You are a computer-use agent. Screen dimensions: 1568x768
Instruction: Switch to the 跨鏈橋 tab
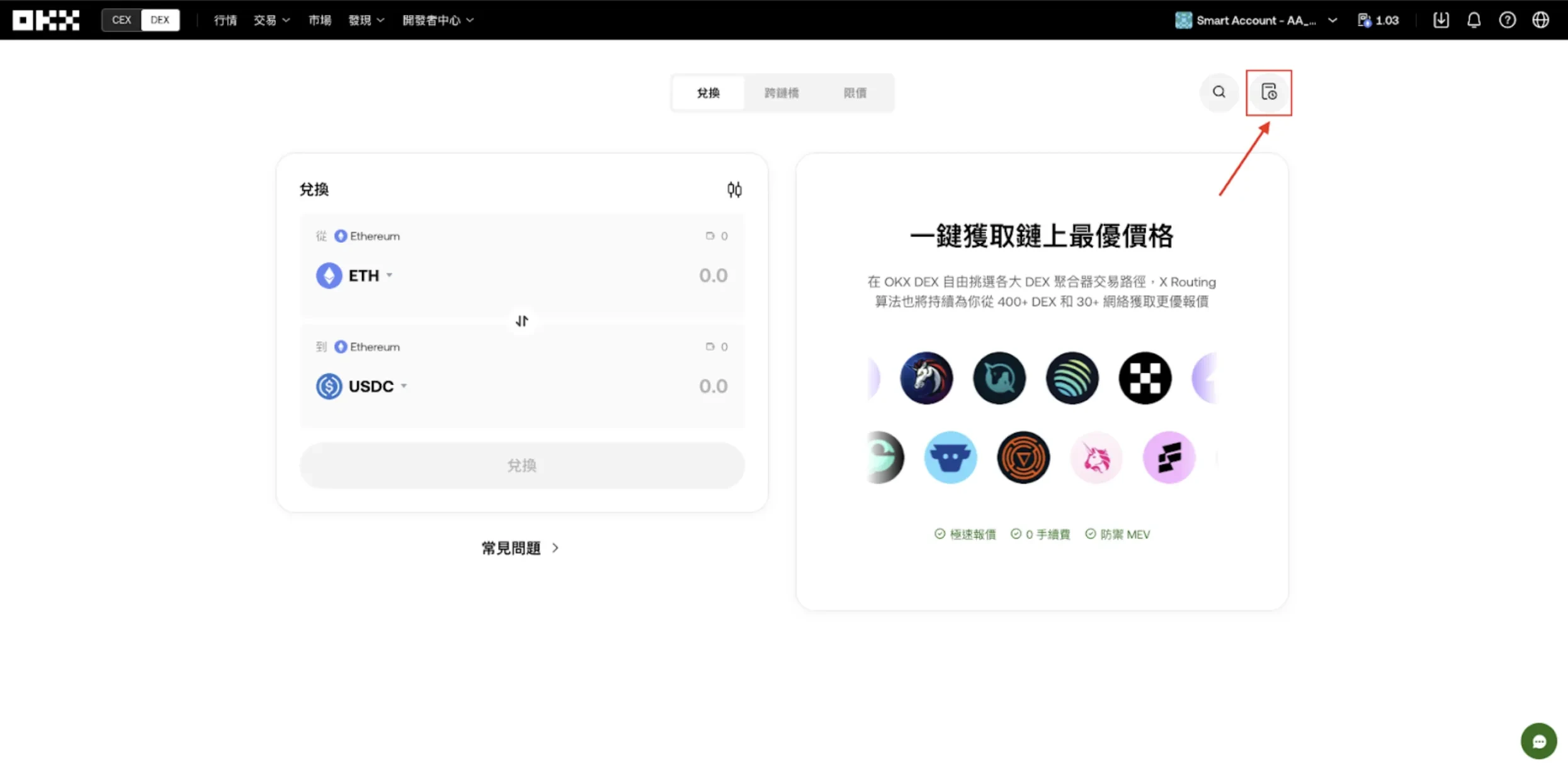click(782, 93)
